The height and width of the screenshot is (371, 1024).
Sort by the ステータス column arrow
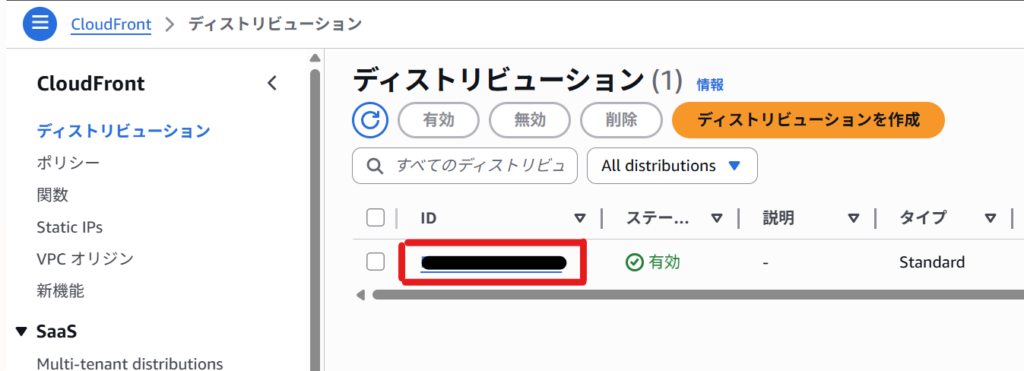point(717,218)
